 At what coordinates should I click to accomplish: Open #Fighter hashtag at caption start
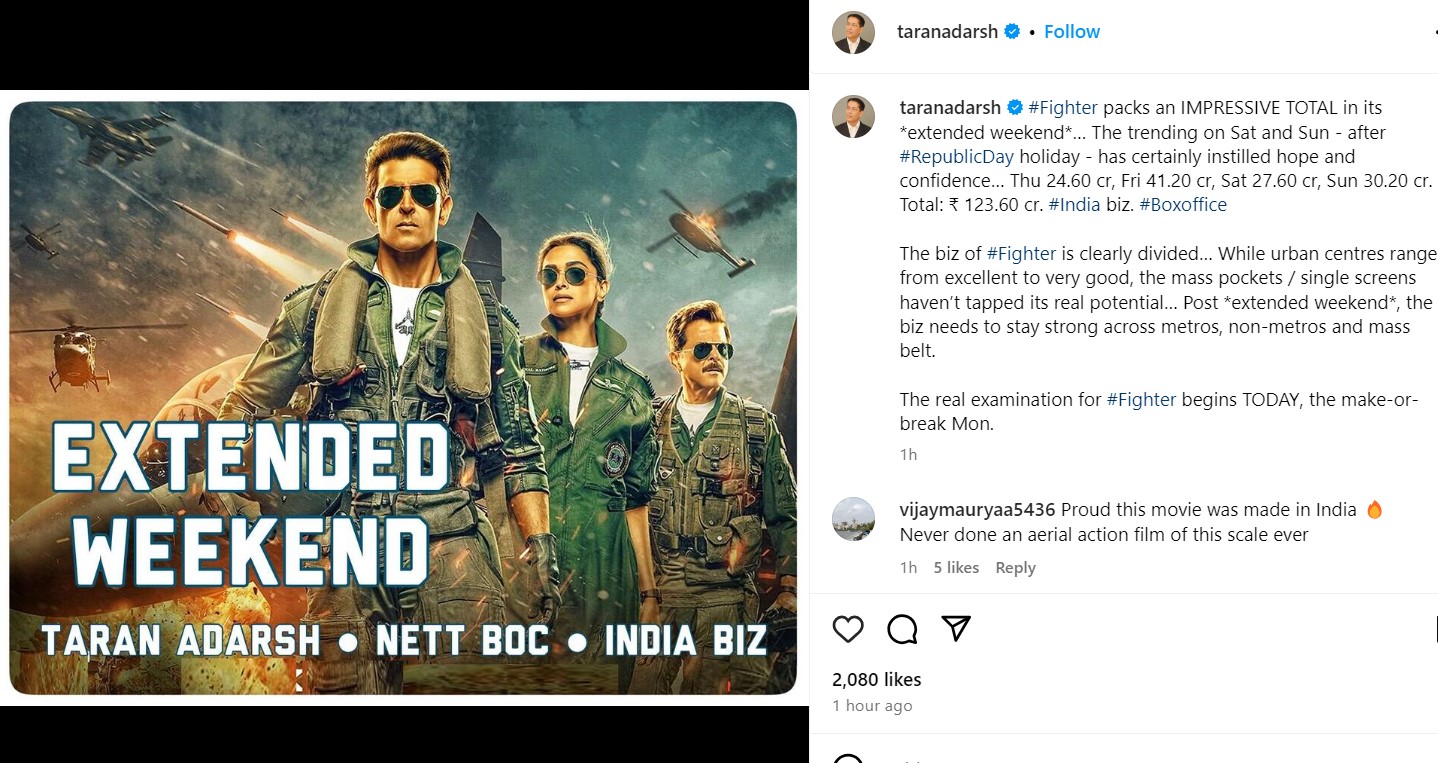pos(1062,108)
